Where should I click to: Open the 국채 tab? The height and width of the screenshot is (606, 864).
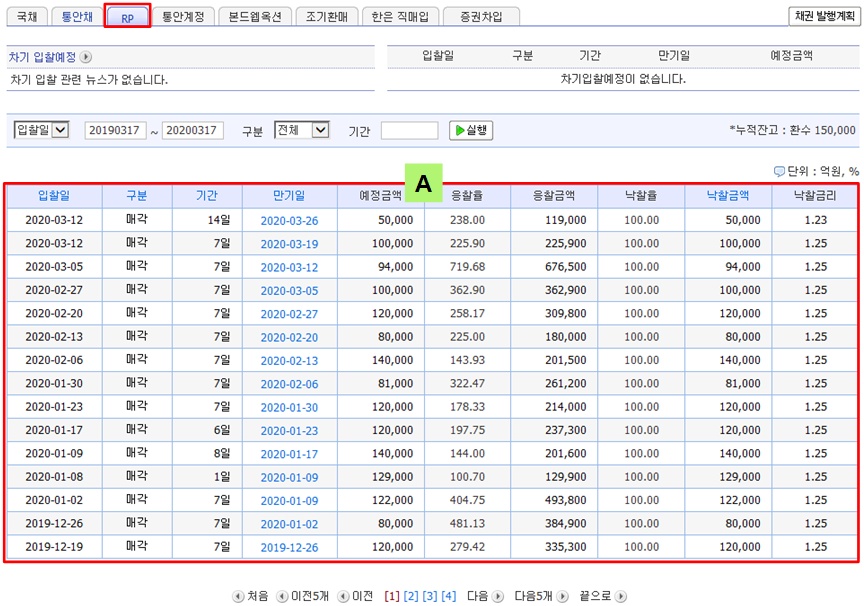(x=26, y=17)
